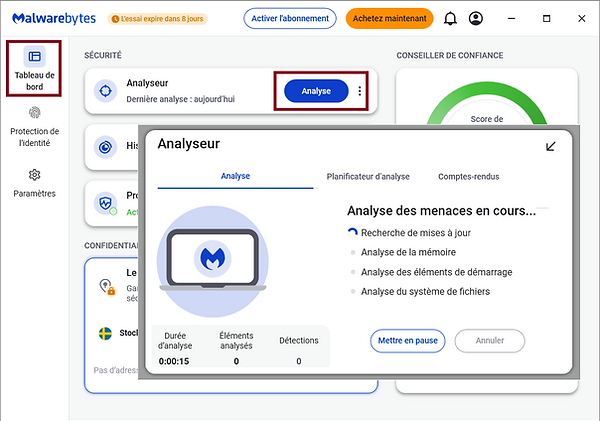Click Activer l'abonnement button
The image size is (600, 421).
click(290, 18)
